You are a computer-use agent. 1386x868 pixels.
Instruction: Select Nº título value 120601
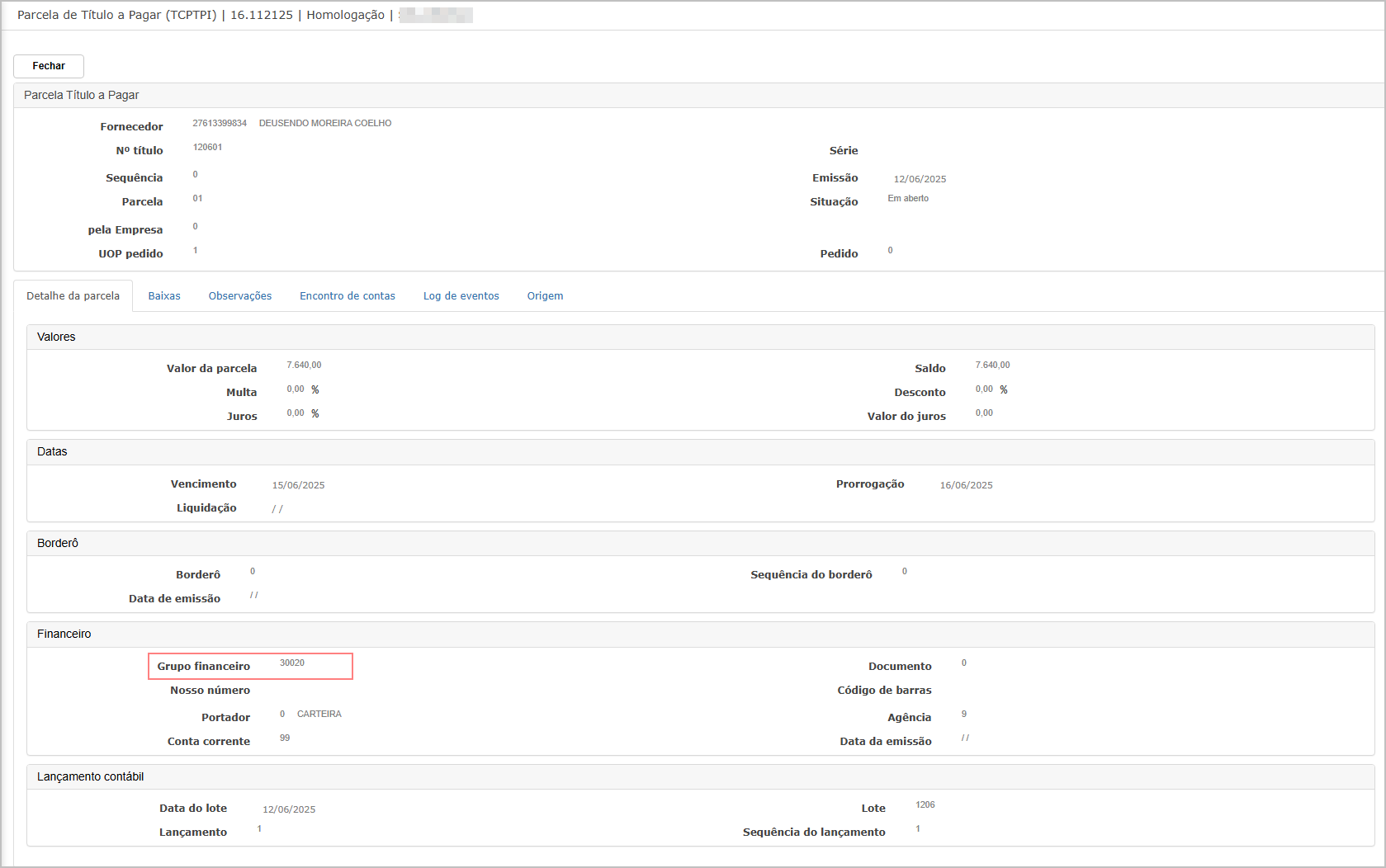coord(207,147)
